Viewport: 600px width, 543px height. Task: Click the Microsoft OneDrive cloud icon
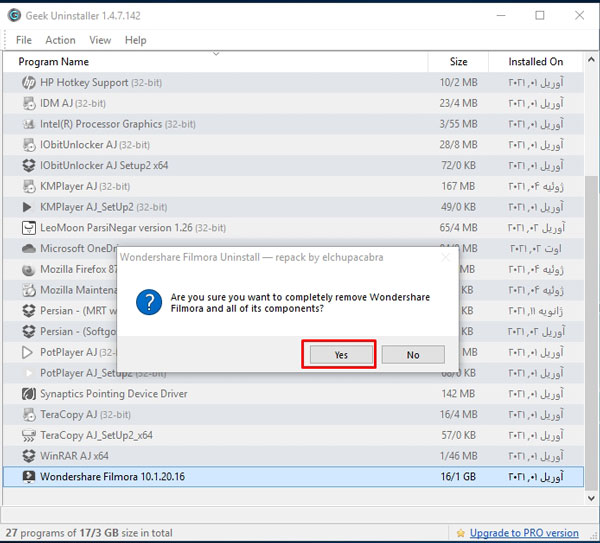click(x=29, y=249)
